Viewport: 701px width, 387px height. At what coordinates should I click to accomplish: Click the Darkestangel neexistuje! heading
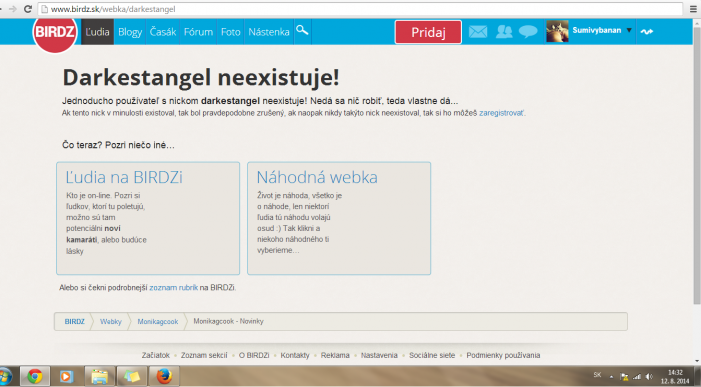click(x=201, y=77)
